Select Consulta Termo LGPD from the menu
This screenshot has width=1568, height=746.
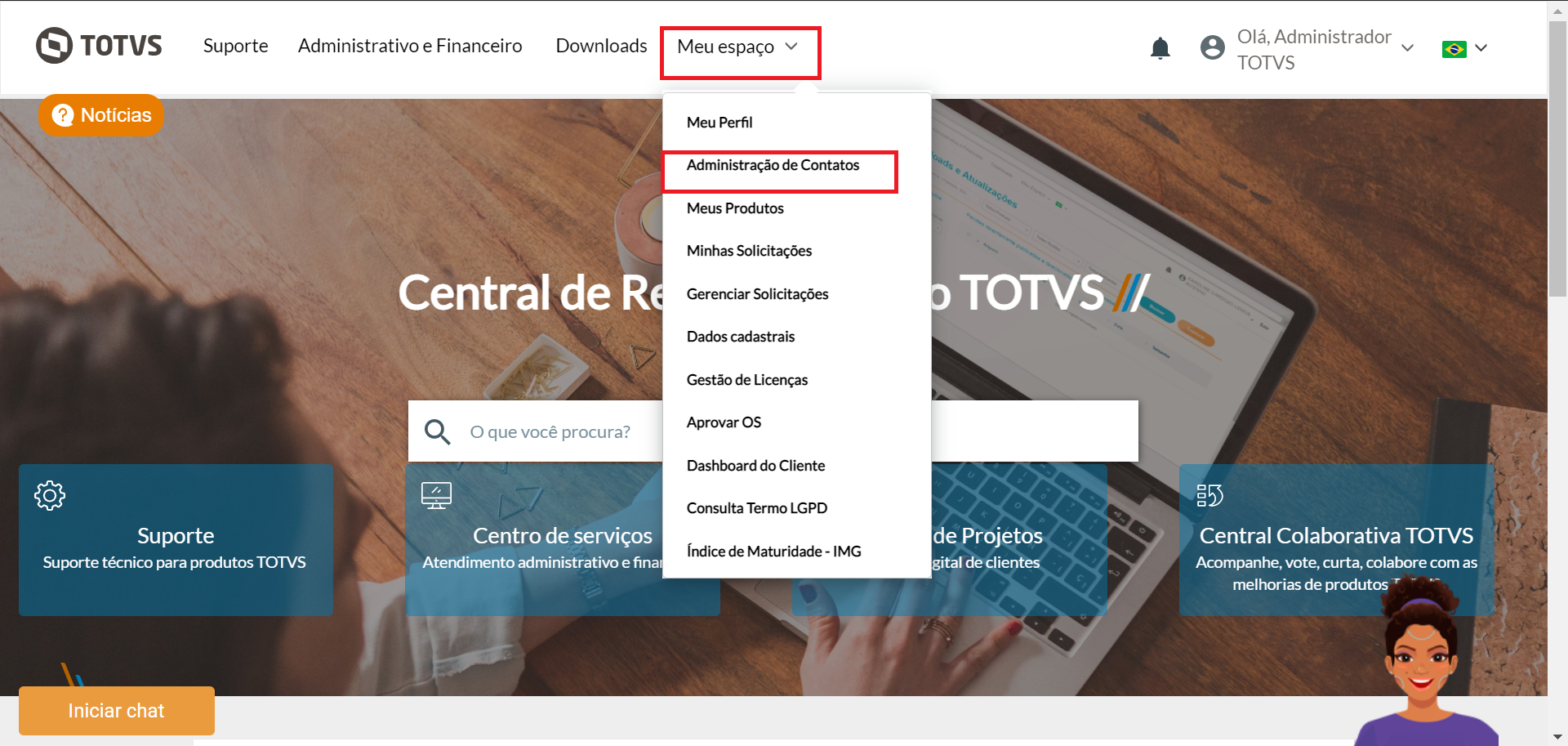coord(756,507)
